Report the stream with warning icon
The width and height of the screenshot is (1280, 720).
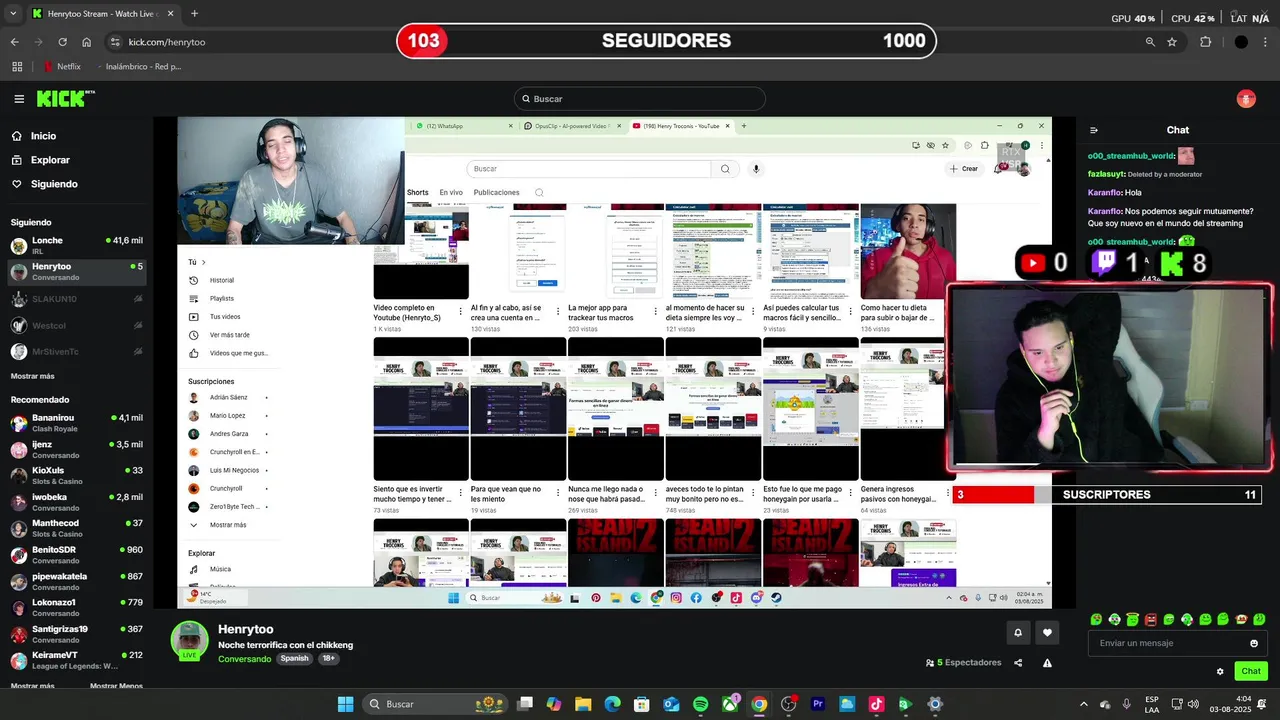[1047, 663]
